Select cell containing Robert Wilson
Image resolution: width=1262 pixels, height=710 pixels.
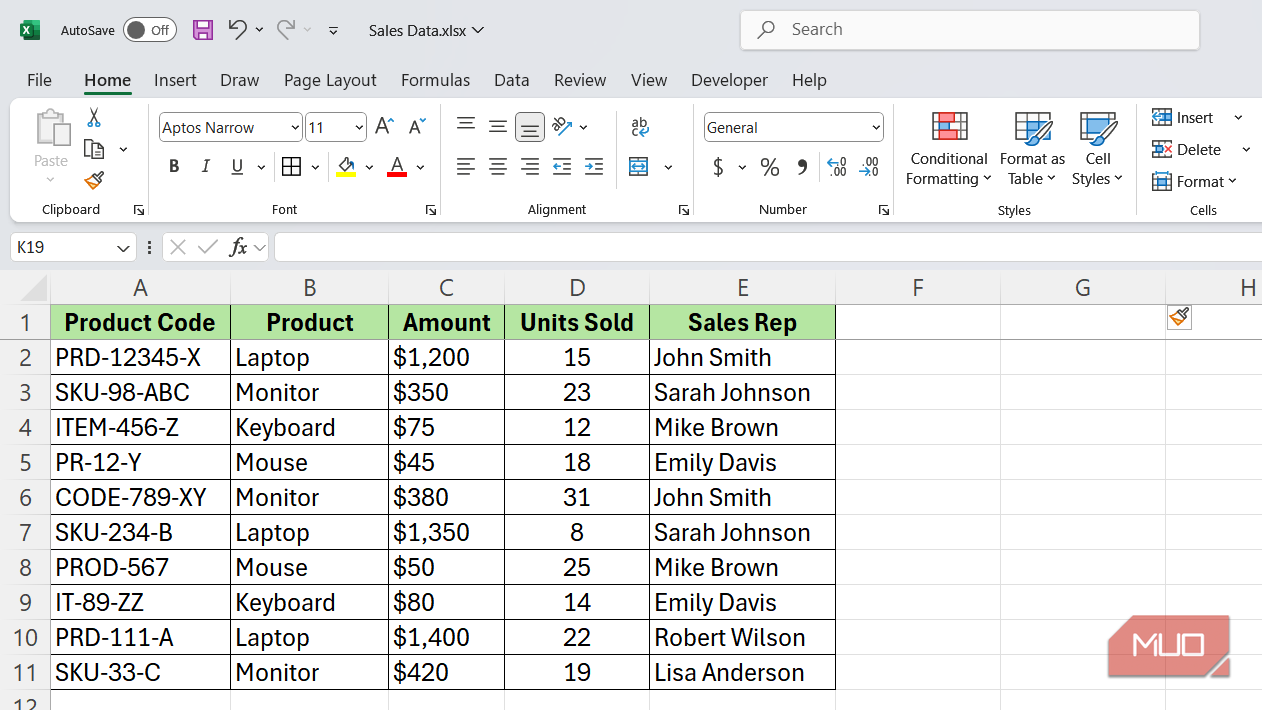[742, 637]
